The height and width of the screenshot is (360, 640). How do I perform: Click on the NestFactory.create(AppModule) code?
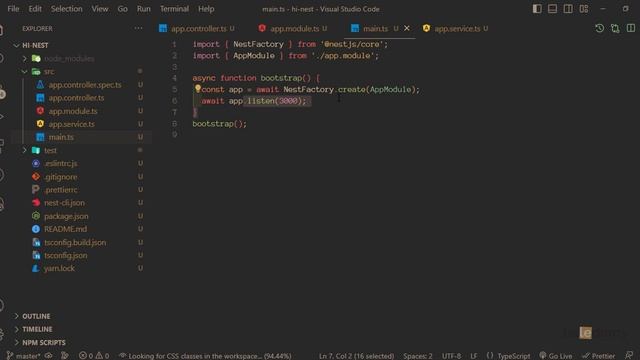[x=349, y=89]
